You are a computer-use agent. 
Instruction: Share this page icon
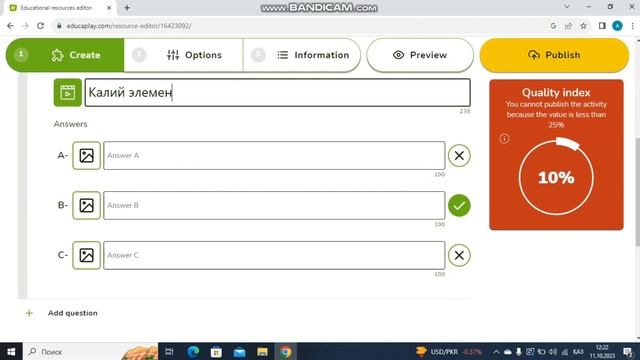pyautogui.click(x=569, y=26)
